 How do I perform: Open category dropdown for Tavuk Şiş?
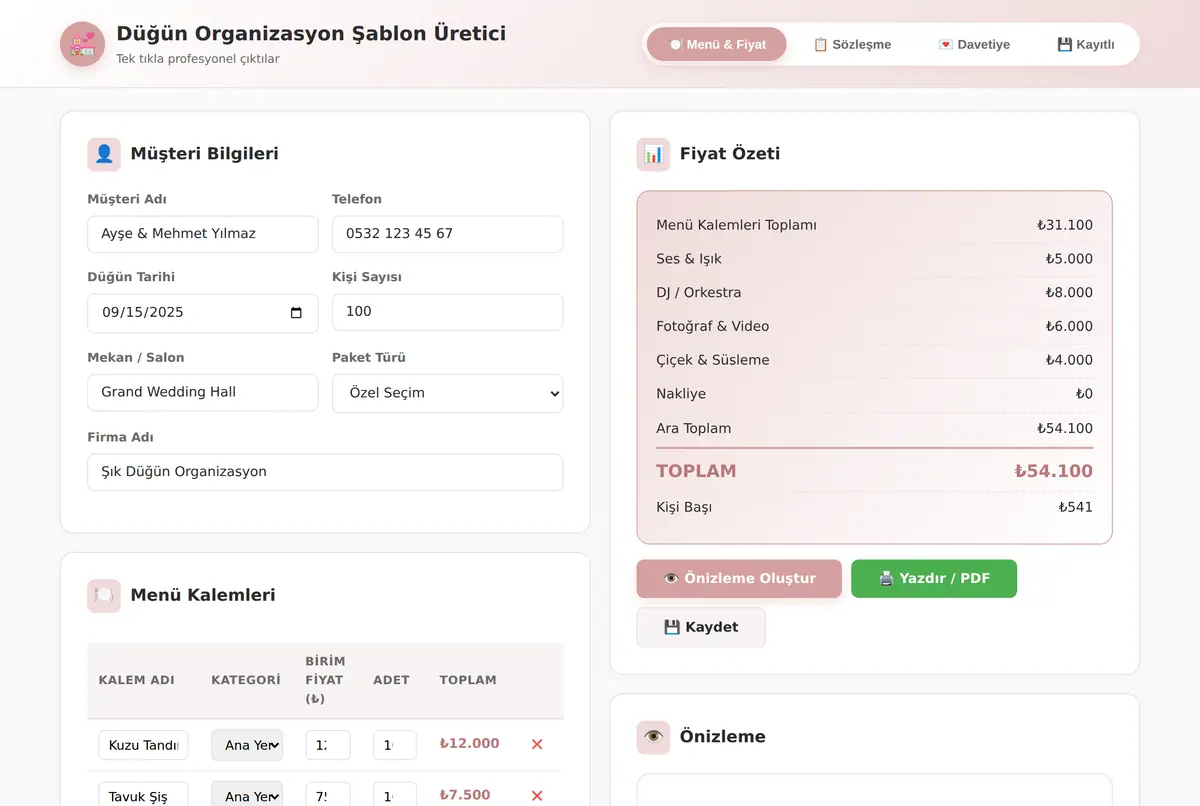[x=247, y=796]
